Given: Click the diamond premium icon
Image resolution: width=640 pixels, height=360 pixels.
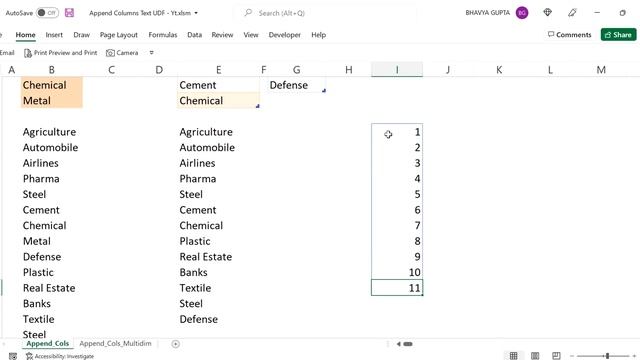Looking at the screenshot, I should pyautogui.click(x=548, y=13).
